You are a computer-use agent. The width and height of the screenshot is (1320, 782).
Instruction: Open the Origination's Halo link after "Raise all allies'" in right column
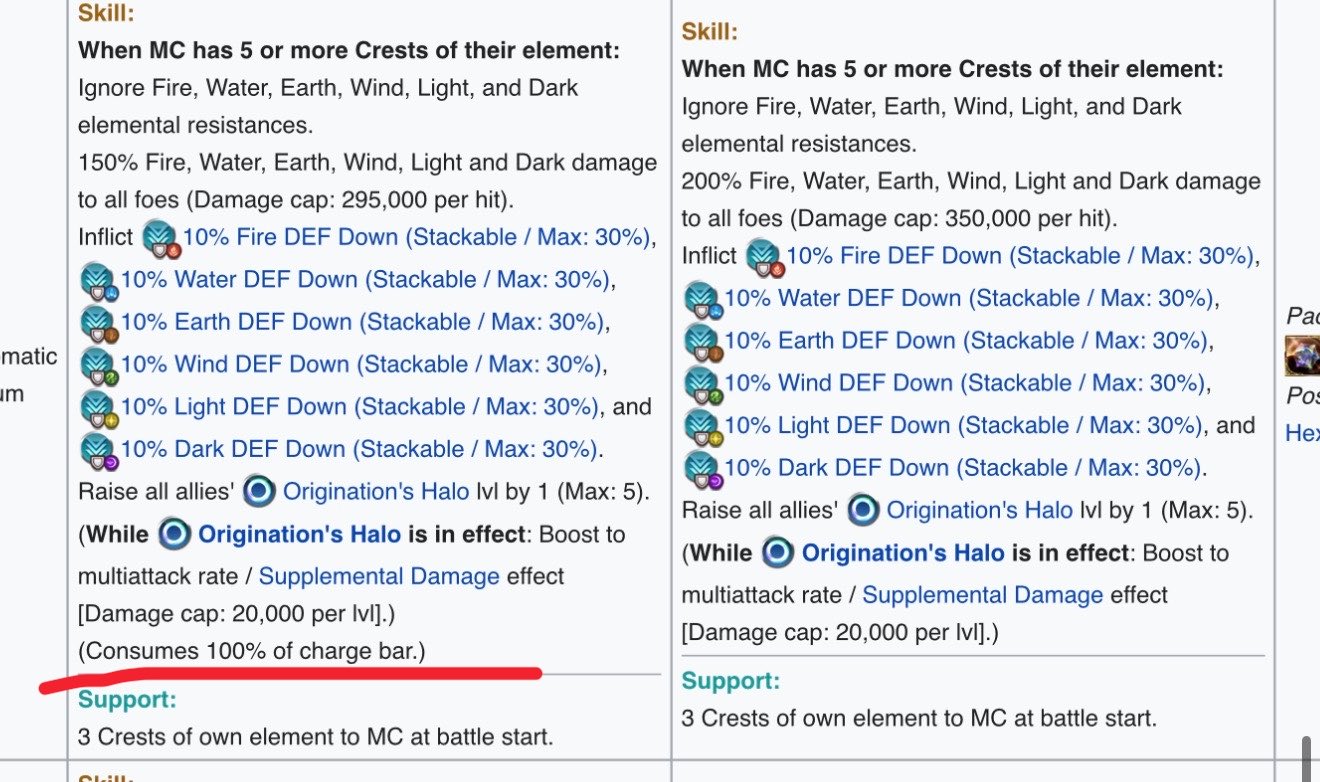point(980,510)
